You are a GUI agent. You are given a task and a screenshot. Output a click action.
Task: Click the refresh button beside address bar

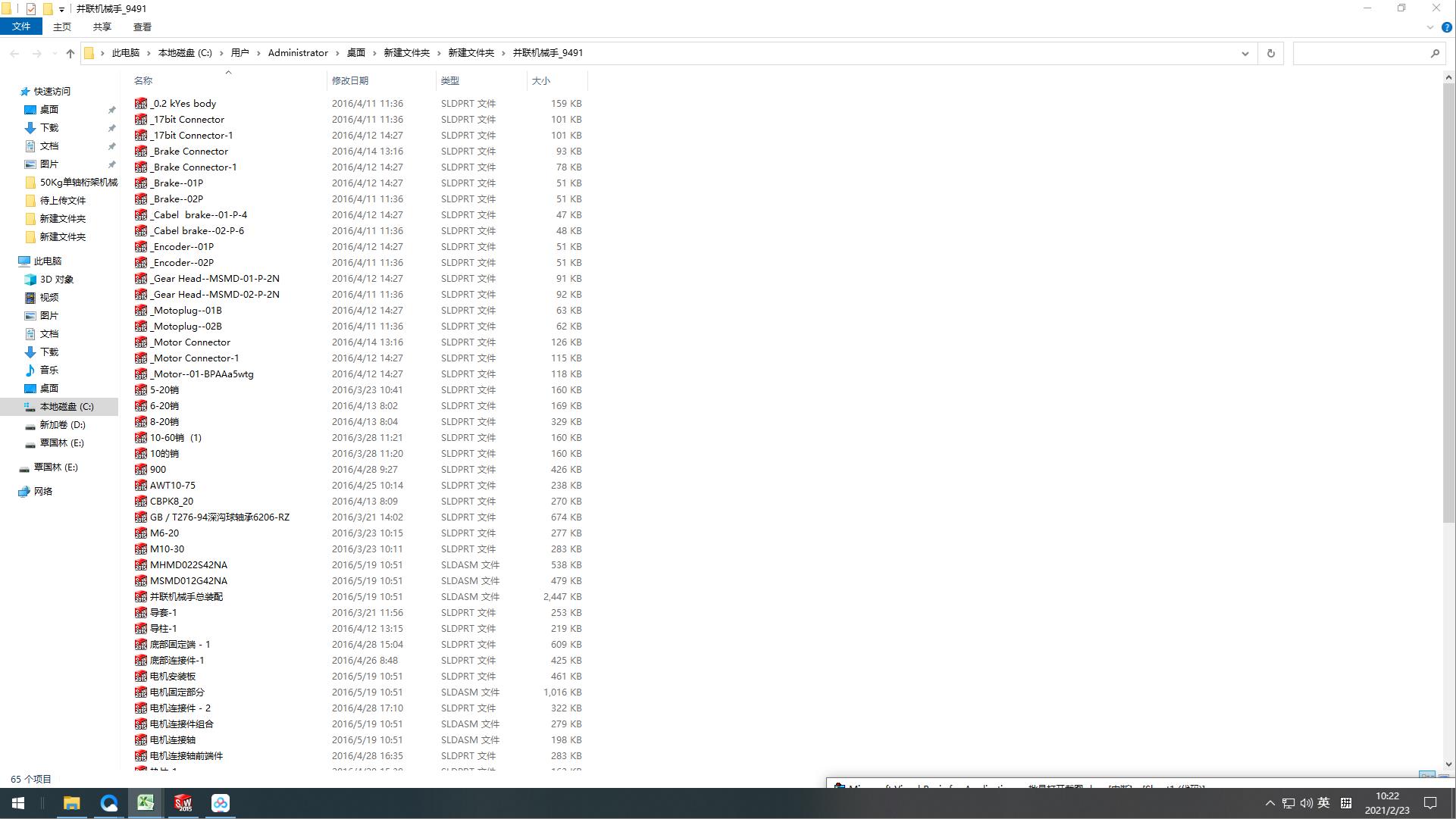tap(1271, 53)
